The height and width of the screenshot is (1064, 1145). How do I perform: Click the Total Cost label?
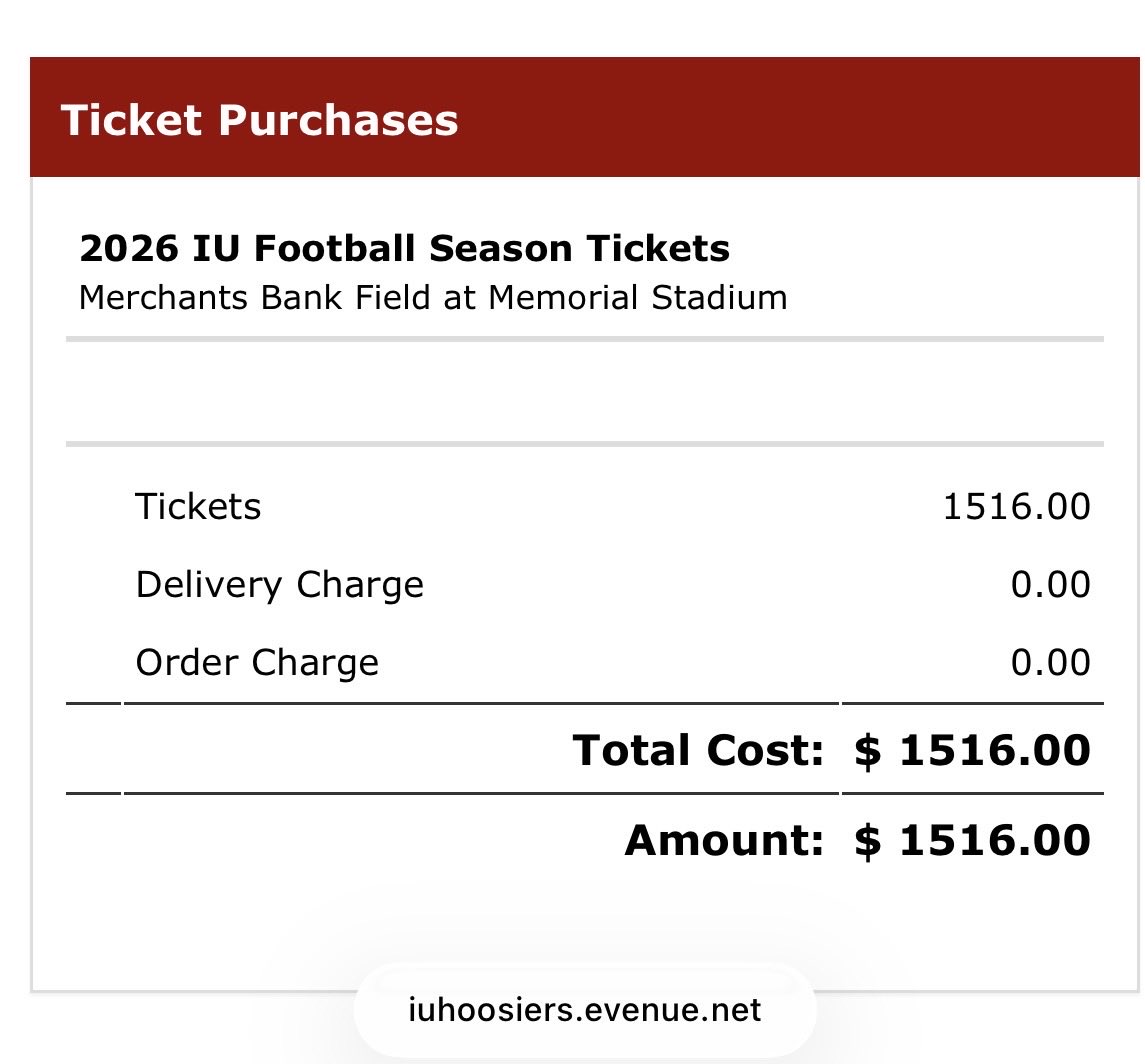(698, 750)
